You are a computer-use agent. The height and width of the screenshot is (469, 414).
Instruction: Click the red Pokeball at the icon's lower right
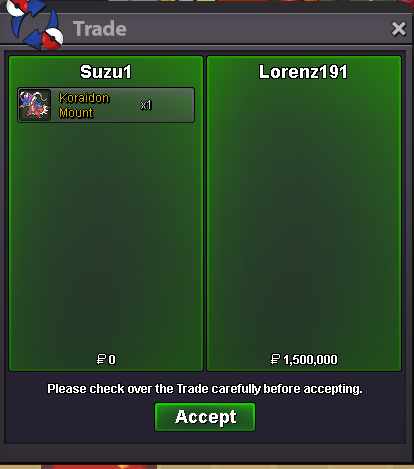point(53,38)
